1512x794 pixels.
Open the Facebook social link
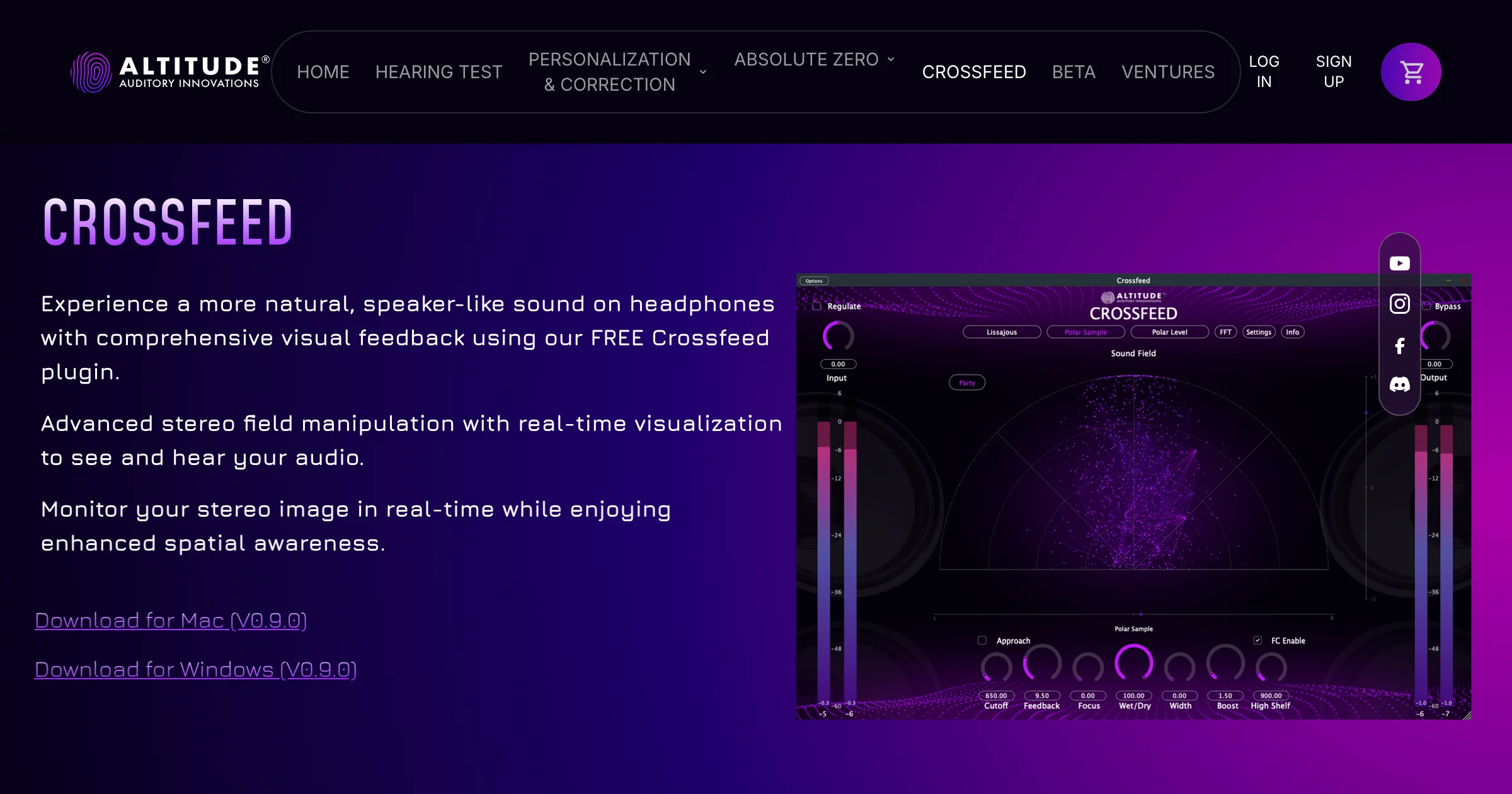point(1400,345)
